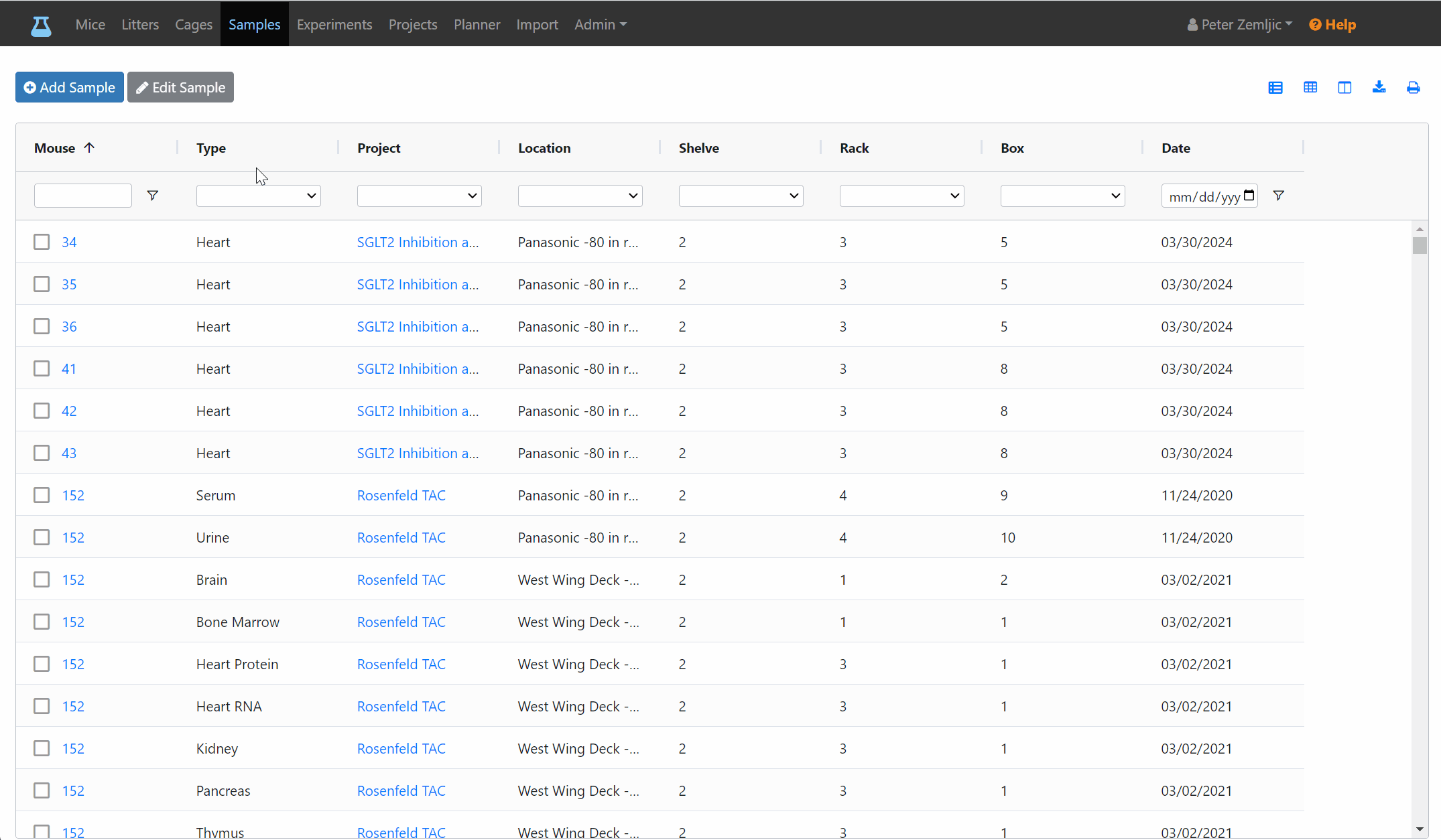Click the download export icon
Viewport: 1441px width, 840px height.
click(x=1379, y=88)
